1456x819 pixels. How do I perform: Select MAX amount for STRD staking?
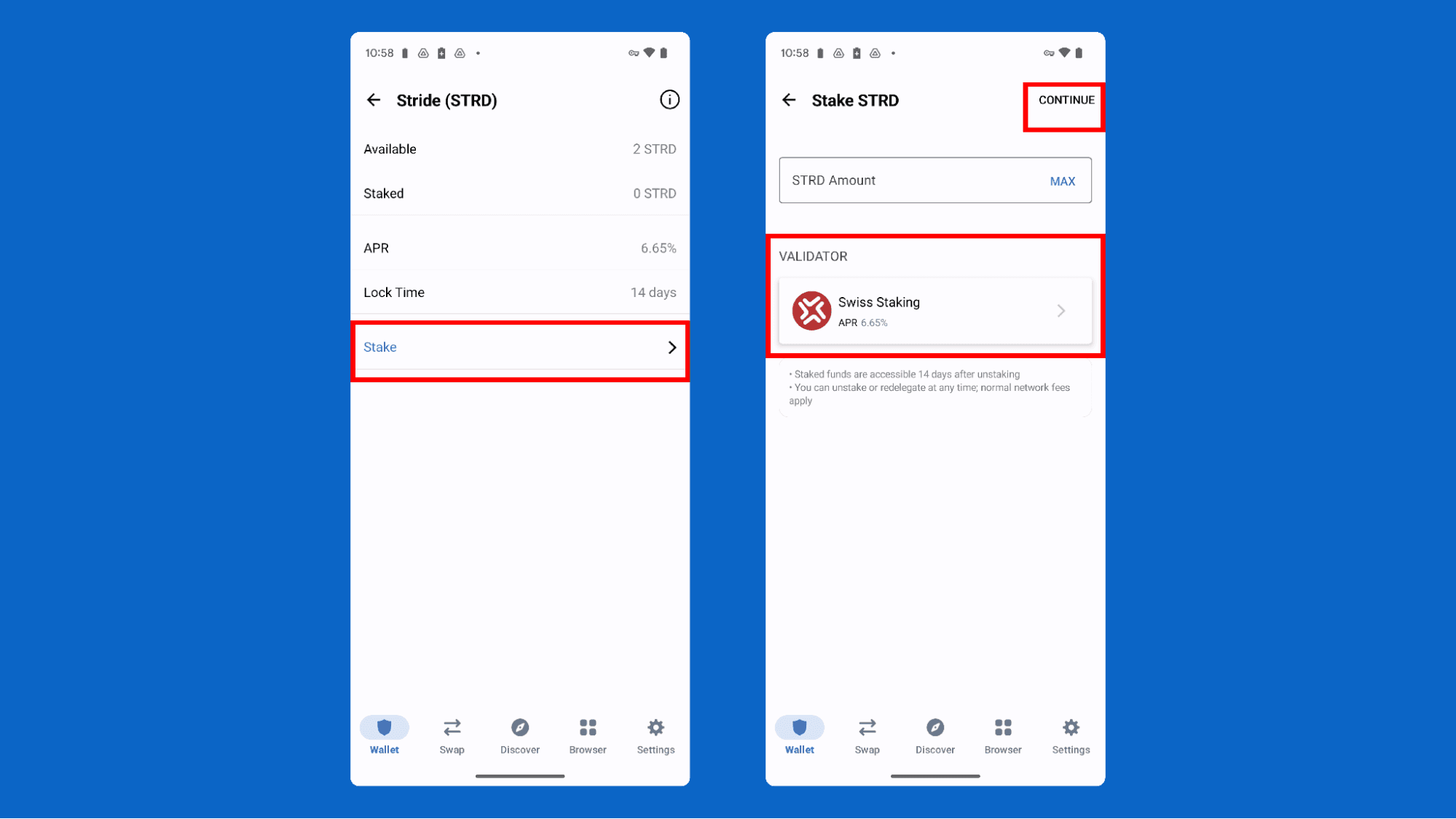point(1063,181)
